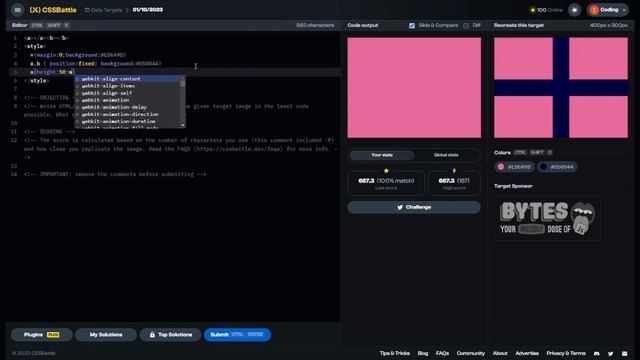Select webkit-animation-delay autocomplete suggestion
This screenshot has width=640, height=360.
[x=127, y=107]
